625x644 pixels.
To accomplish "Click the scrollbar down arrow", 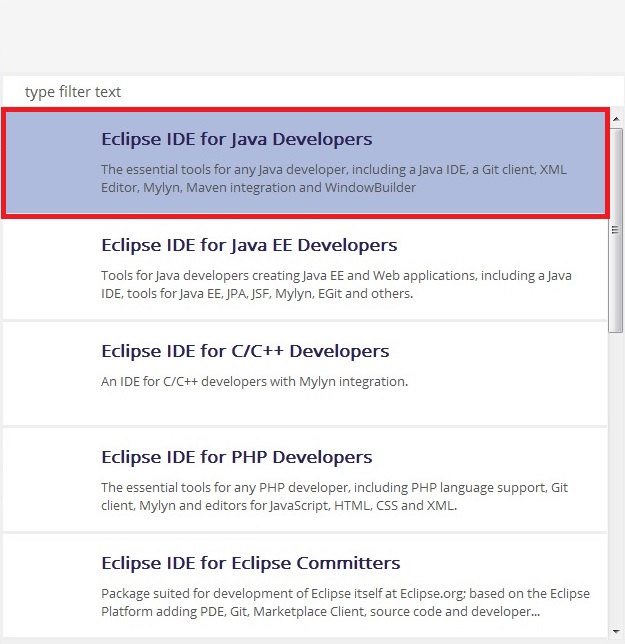I will click(x=616, y=631).
